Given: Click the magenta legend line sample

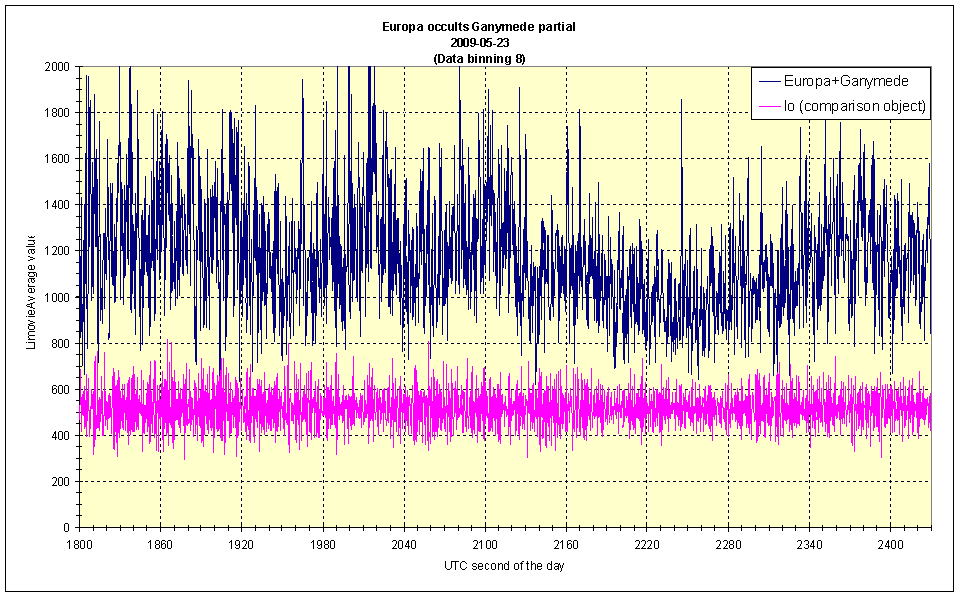Looking at the screenshot, I should point(769,106).
